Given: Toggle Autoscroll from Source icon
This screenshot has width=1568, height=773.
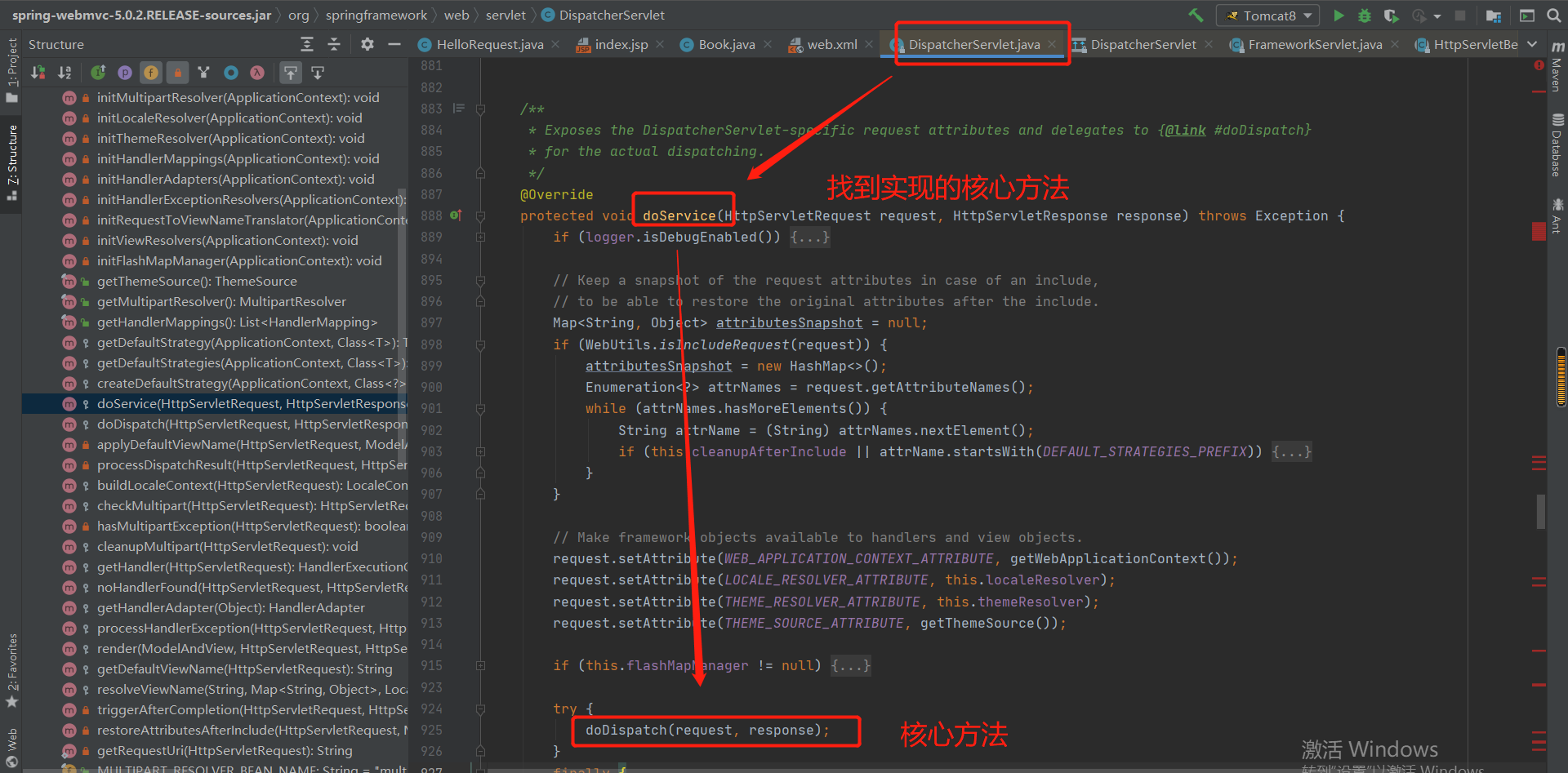Looking at the screenshot, I should pos(318,73).
